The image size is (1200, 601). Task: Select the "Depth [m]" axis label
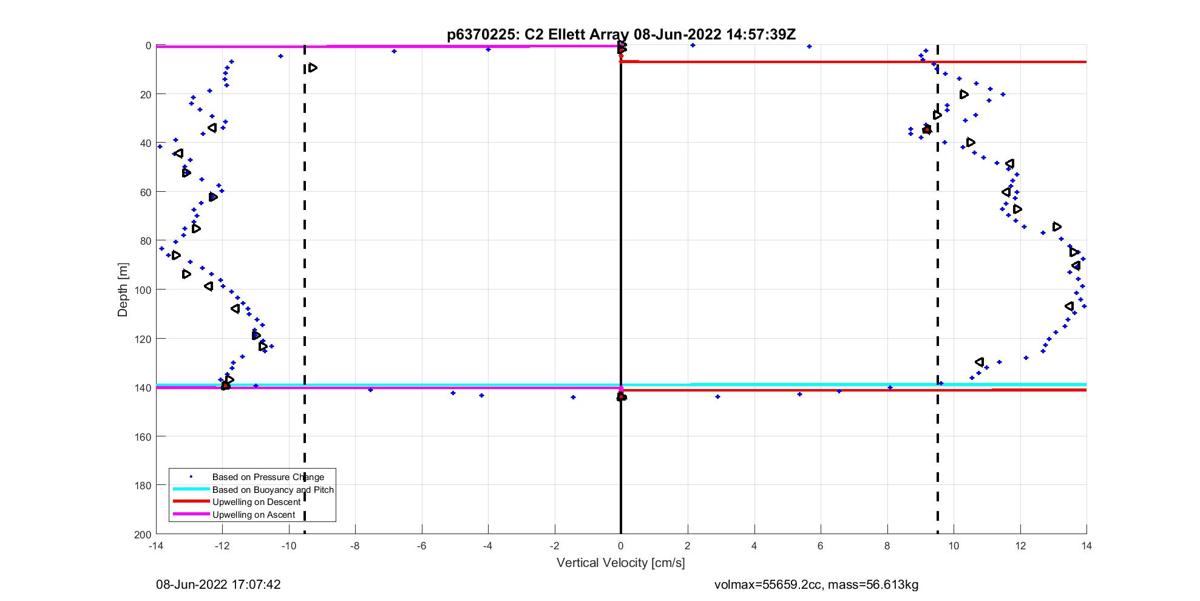coord(123,289)
